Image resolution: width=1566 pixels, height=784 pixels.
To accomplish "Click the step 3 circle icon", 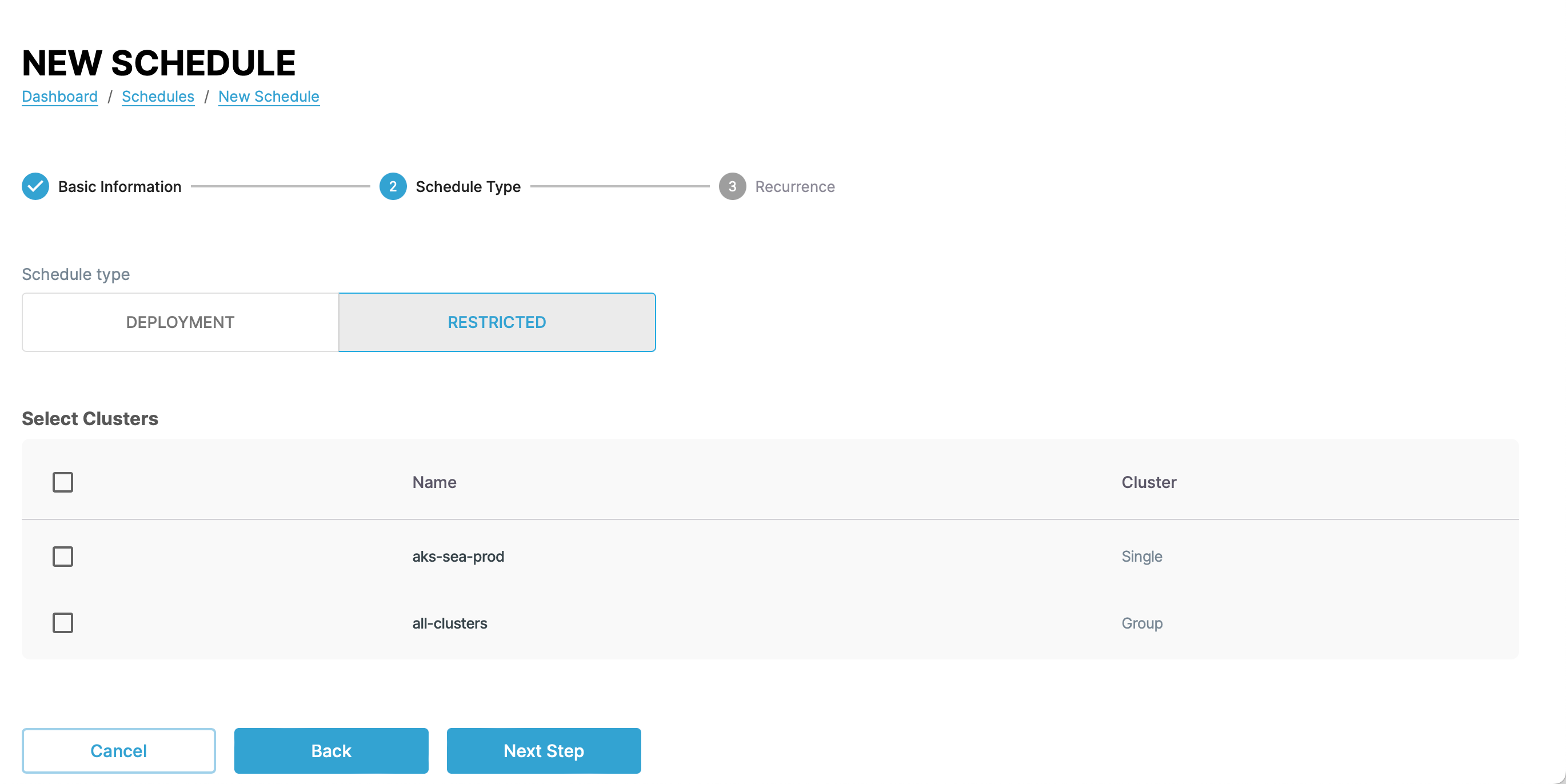I will 732,187.
